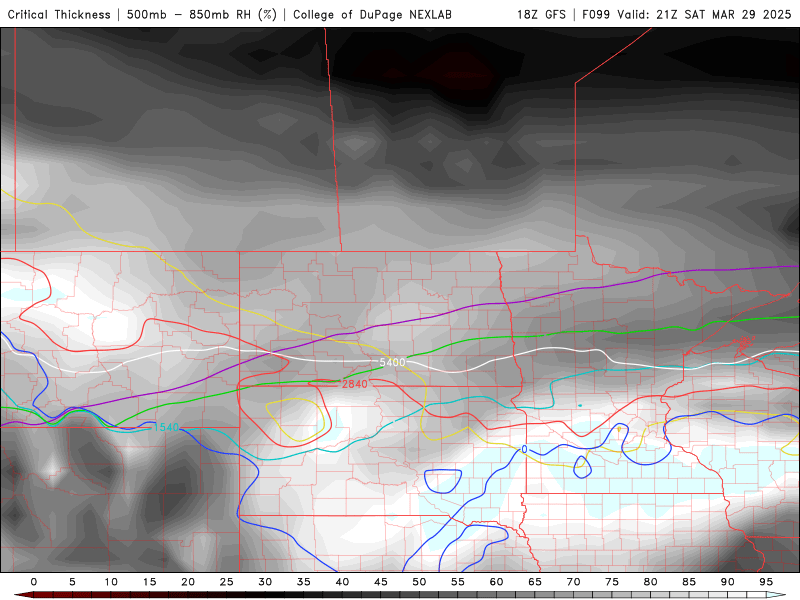Click the colorbar tick label "55"
Image resolution: width=800 pixels, height=600 pixels.
pyautogui.click(x=458, y=582)
